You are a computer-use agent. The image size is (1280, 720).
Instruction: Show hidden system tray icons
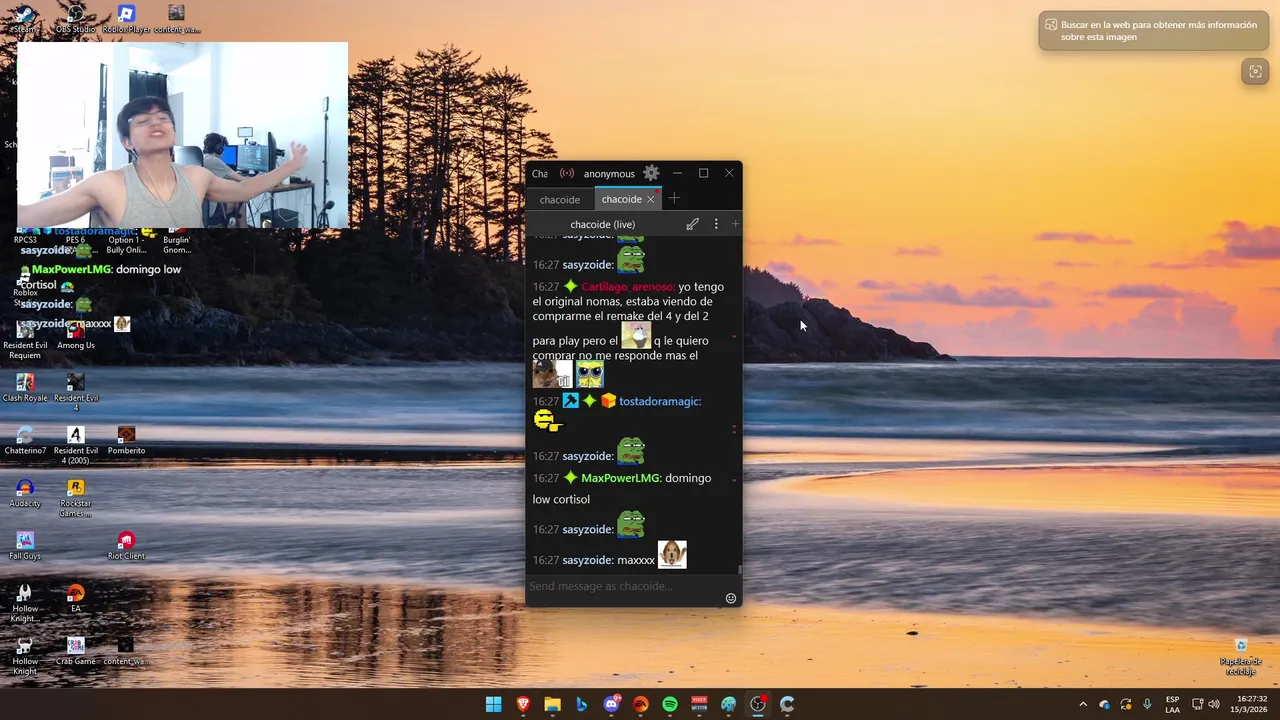tap(1082, 704)
